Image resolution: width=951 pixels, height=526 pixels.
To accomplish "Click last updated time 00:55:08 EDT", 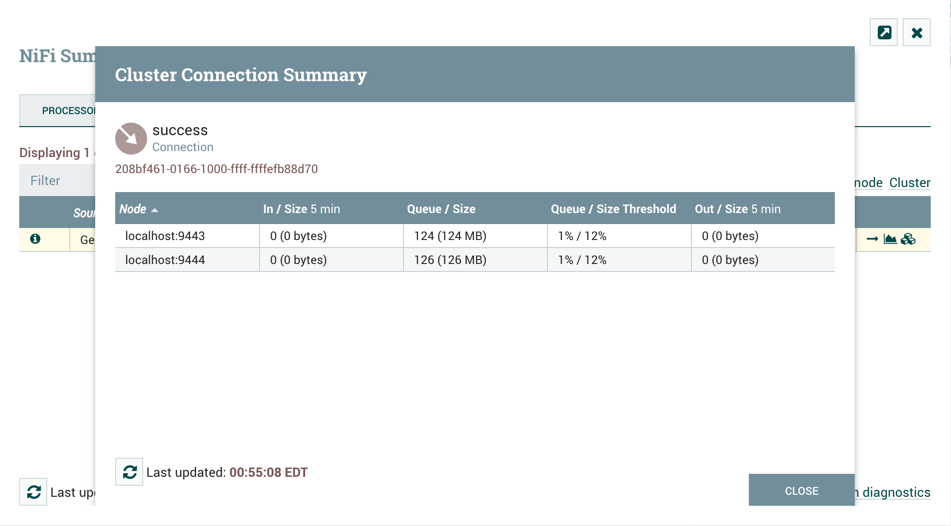I will coord(268,472).
